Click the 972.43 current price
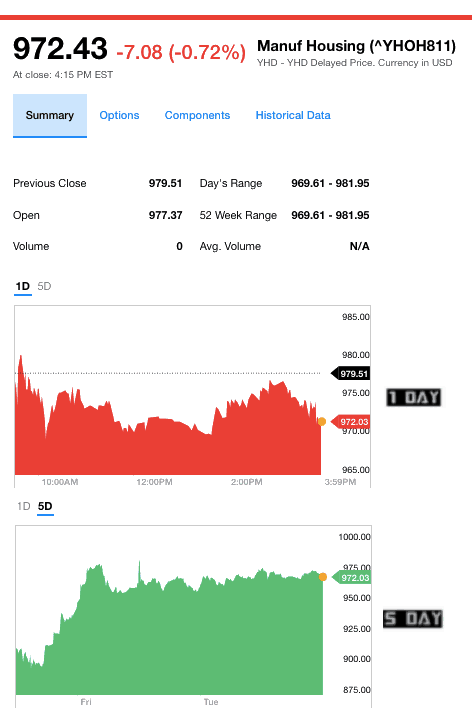The width and height of the screenshot is (472, 721). coord(60,48)
